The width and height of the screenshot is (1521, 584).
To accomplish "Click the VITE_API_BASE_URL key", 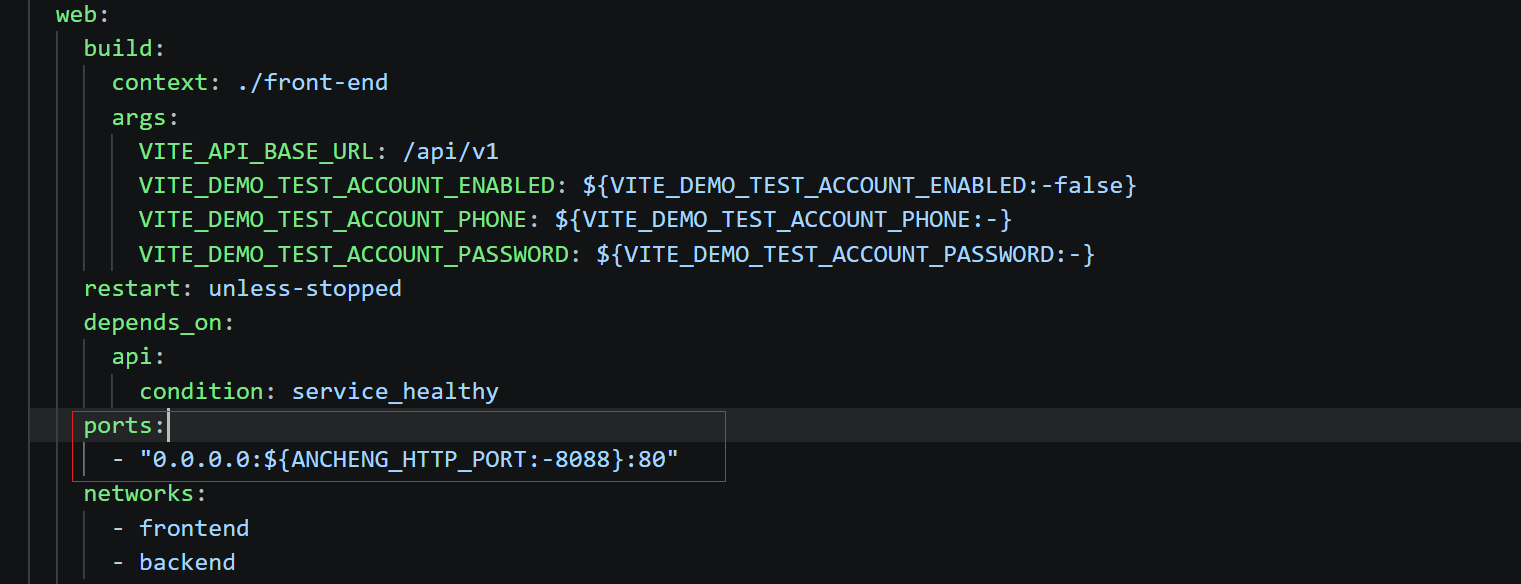I will (255, 152).
